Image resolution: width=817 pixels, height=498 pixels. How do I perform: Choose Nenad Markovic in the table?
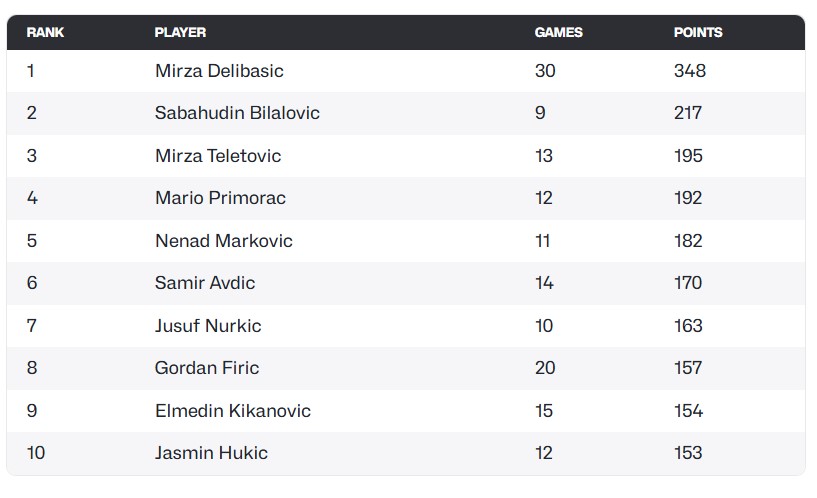point(223,241)
